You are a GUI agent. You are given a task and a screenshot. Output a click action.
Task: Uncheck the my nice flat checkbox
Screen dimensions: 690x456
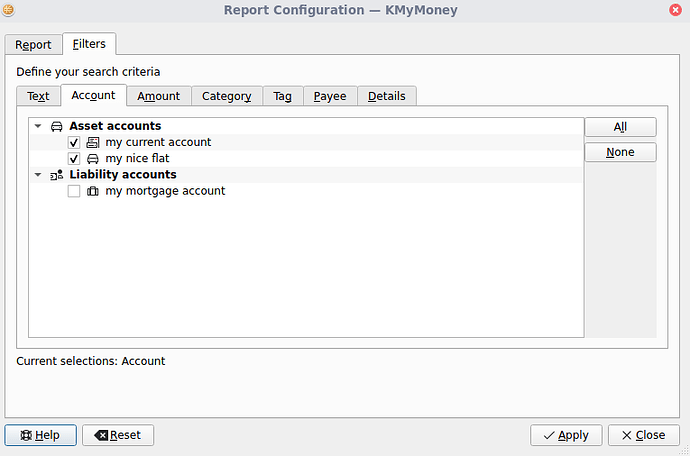(74, 158)
